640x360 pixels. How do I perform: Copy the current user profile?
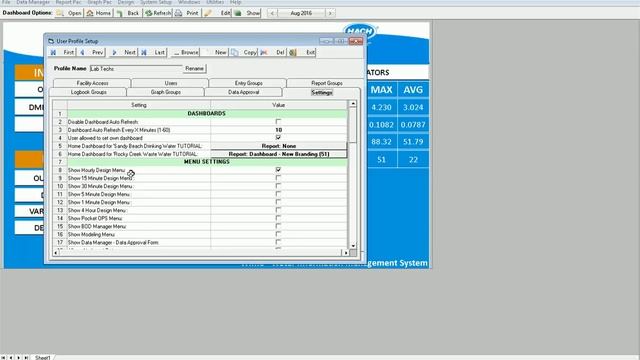(243, 52)
